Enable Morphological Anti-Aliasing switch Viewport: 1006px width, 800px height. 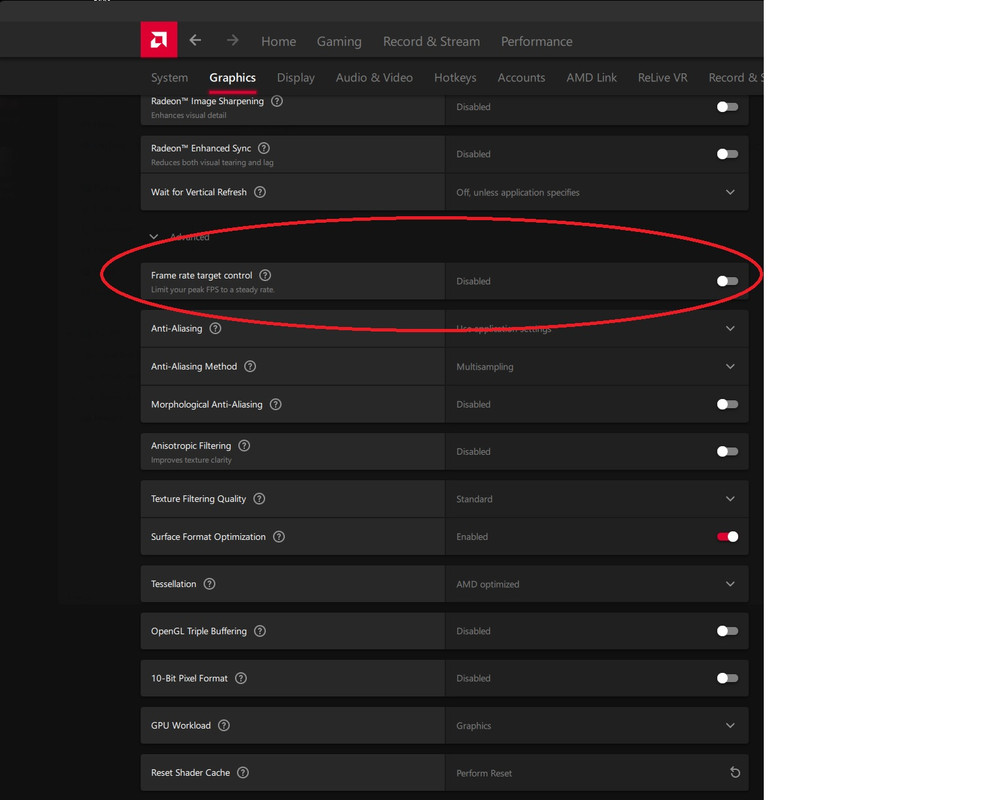[x=728, y=404]
